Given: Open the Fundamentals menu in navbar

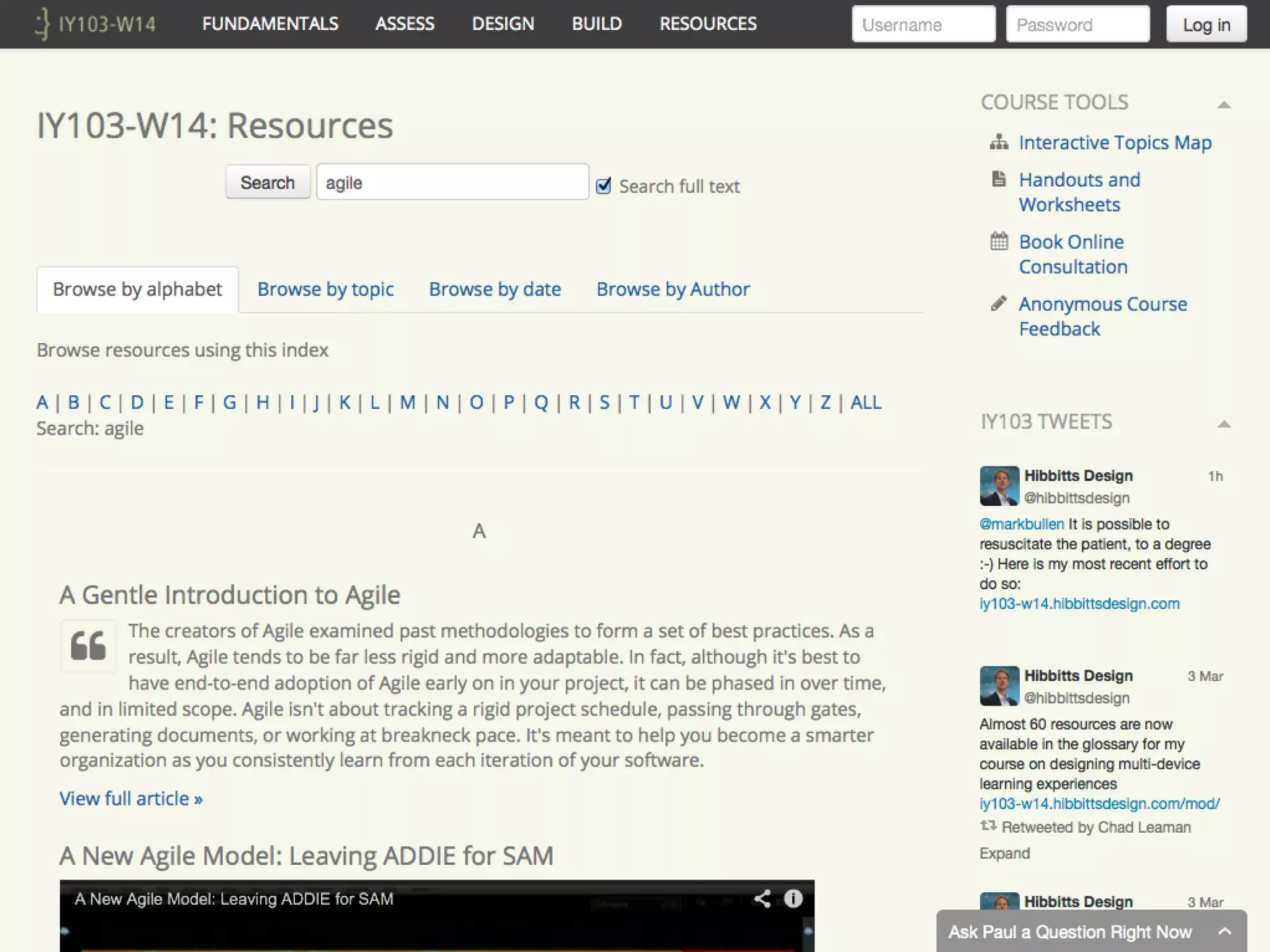Looking at the screenshot, I should pos(270,24).
